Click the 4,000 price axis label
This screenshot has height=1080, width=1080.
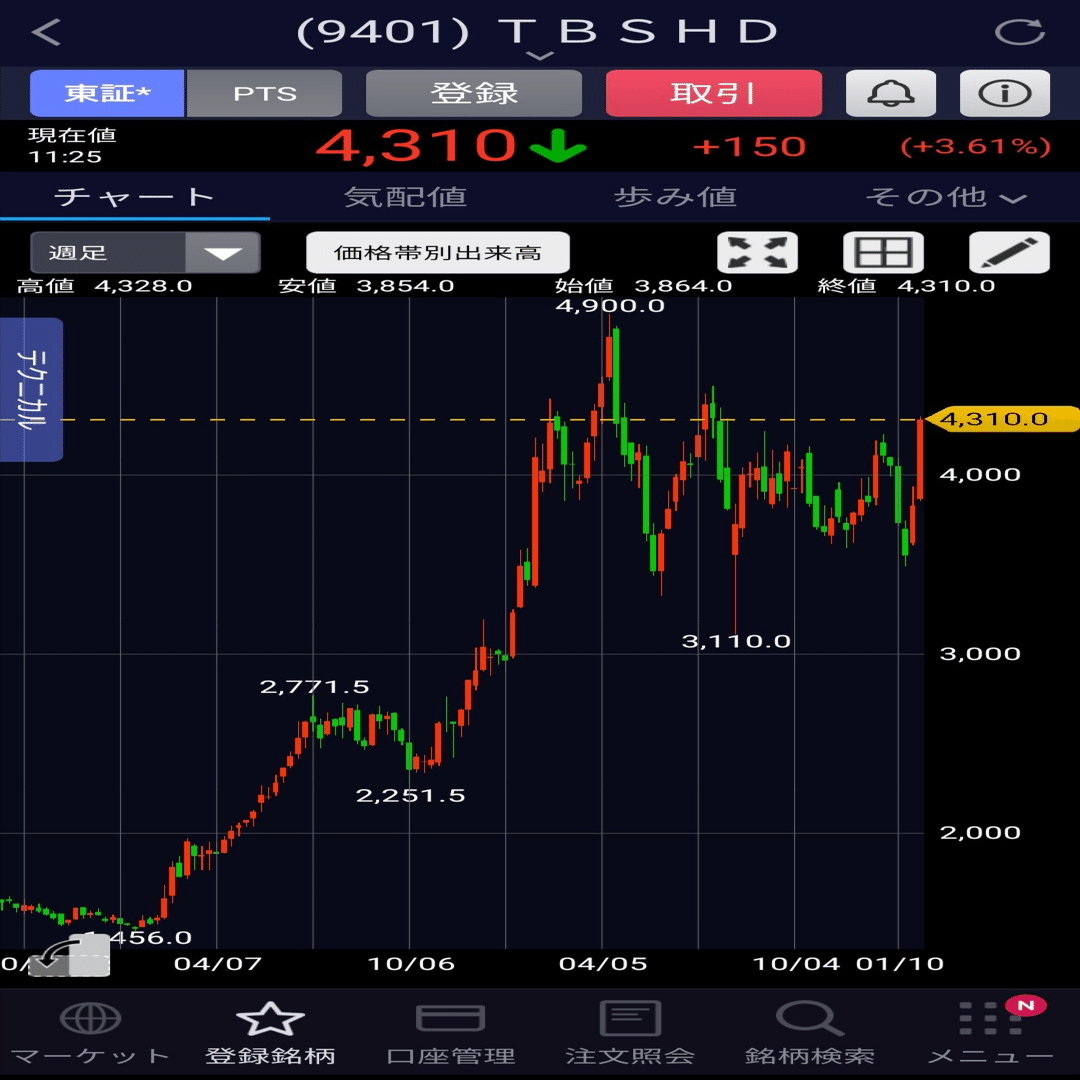click(x=980, y=475)
